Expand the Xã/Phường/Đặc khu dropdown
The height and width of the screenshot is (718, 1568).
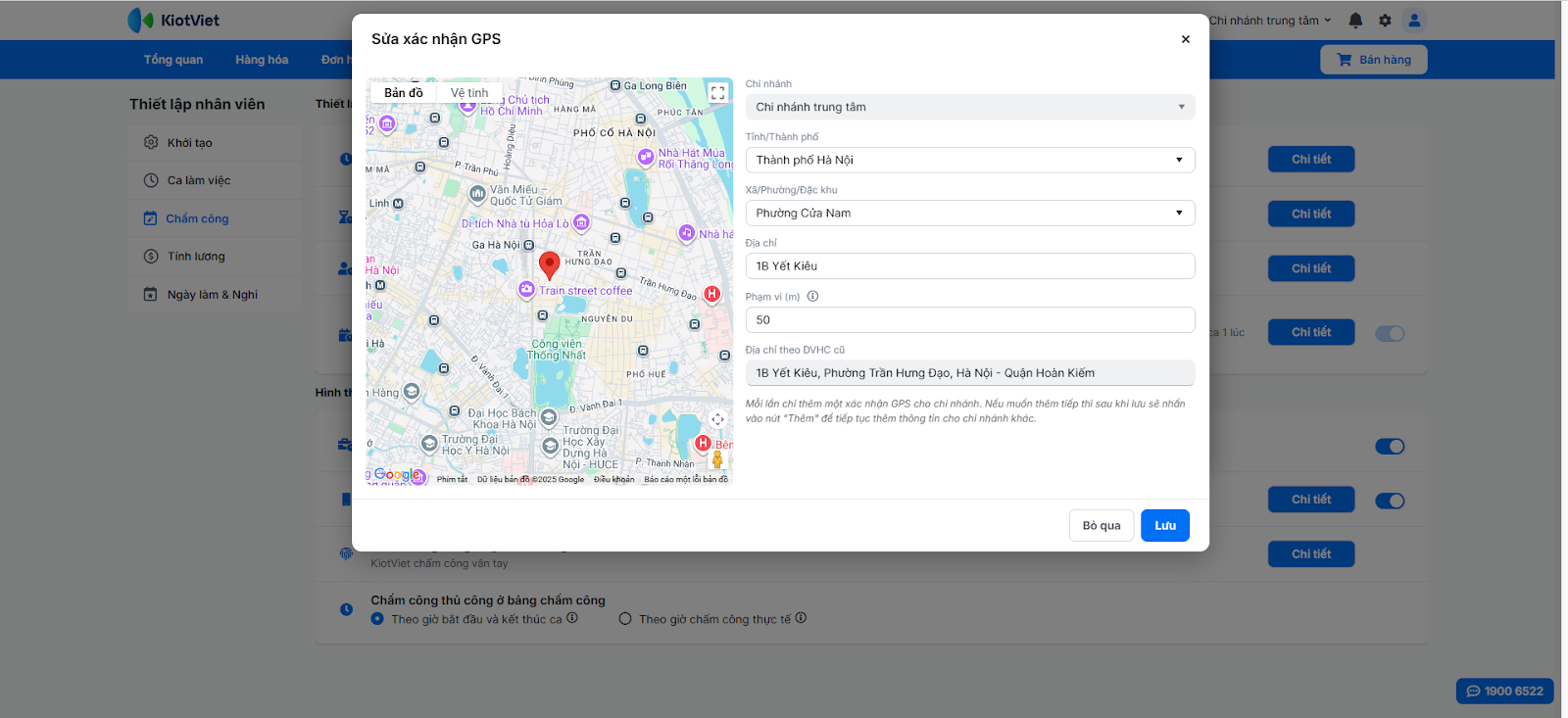point(969,213)
